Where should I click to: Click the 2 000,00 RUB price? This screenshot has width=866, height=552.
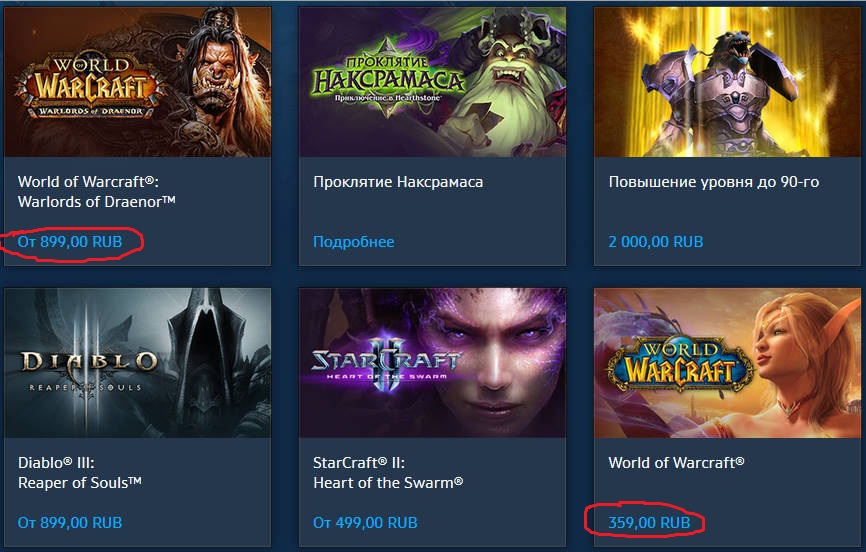(656, 242)
